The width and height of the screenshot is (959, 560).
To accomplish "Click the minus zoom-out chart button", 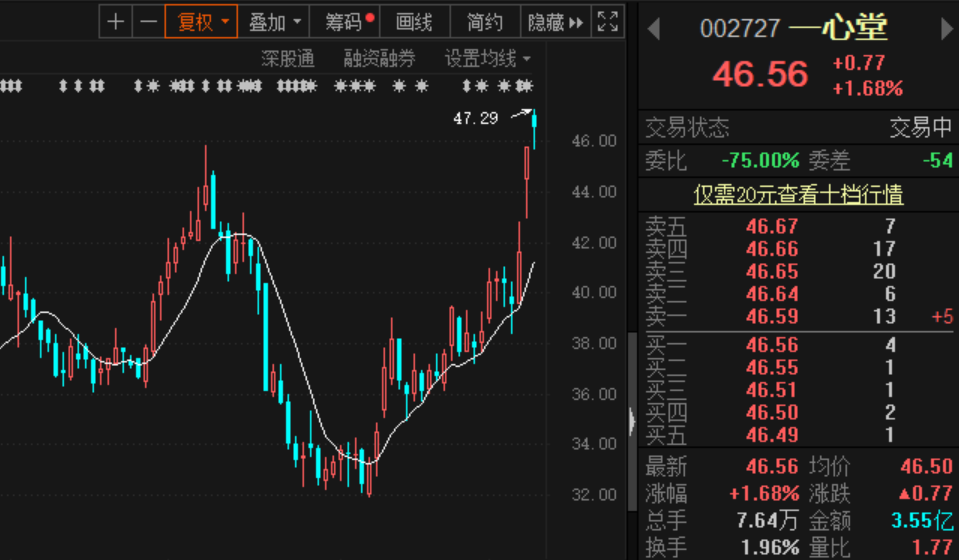I will point(148,22).
